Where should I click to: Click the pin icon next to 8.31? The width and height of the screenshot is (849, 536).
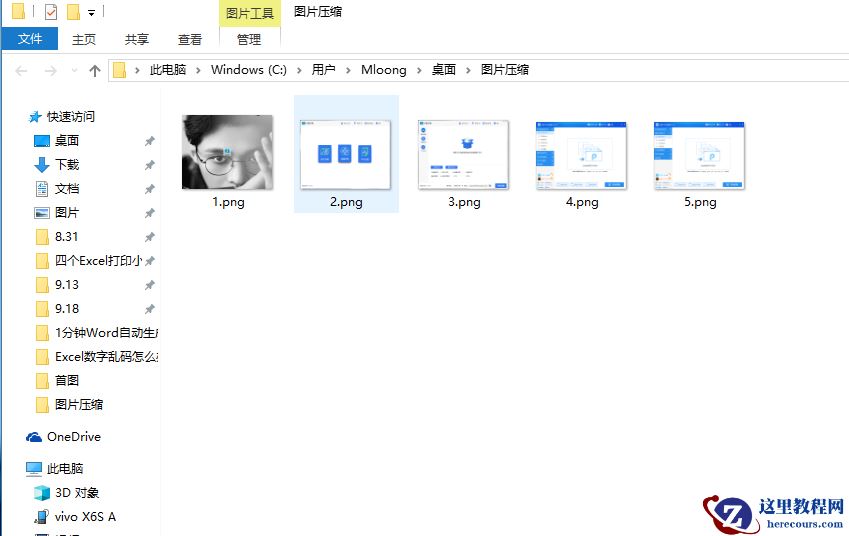pyautogui.click(x=149, y=237)
